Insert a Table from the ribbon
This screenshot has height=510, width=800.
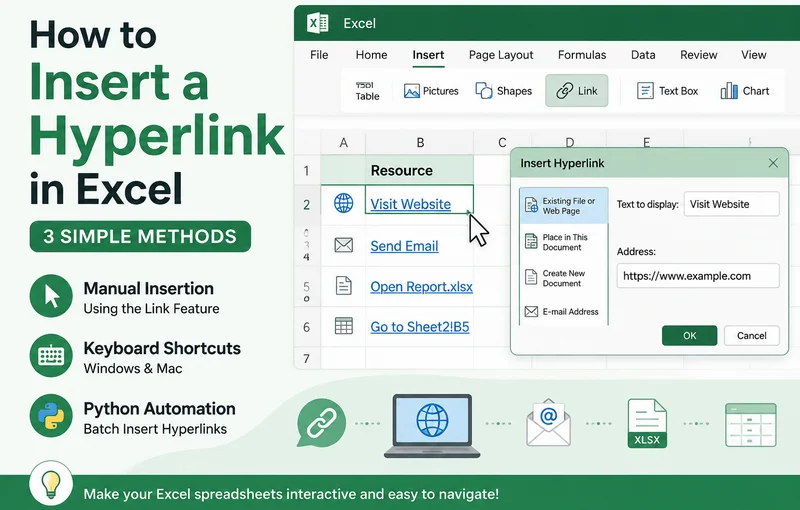(x=367, y=91)
